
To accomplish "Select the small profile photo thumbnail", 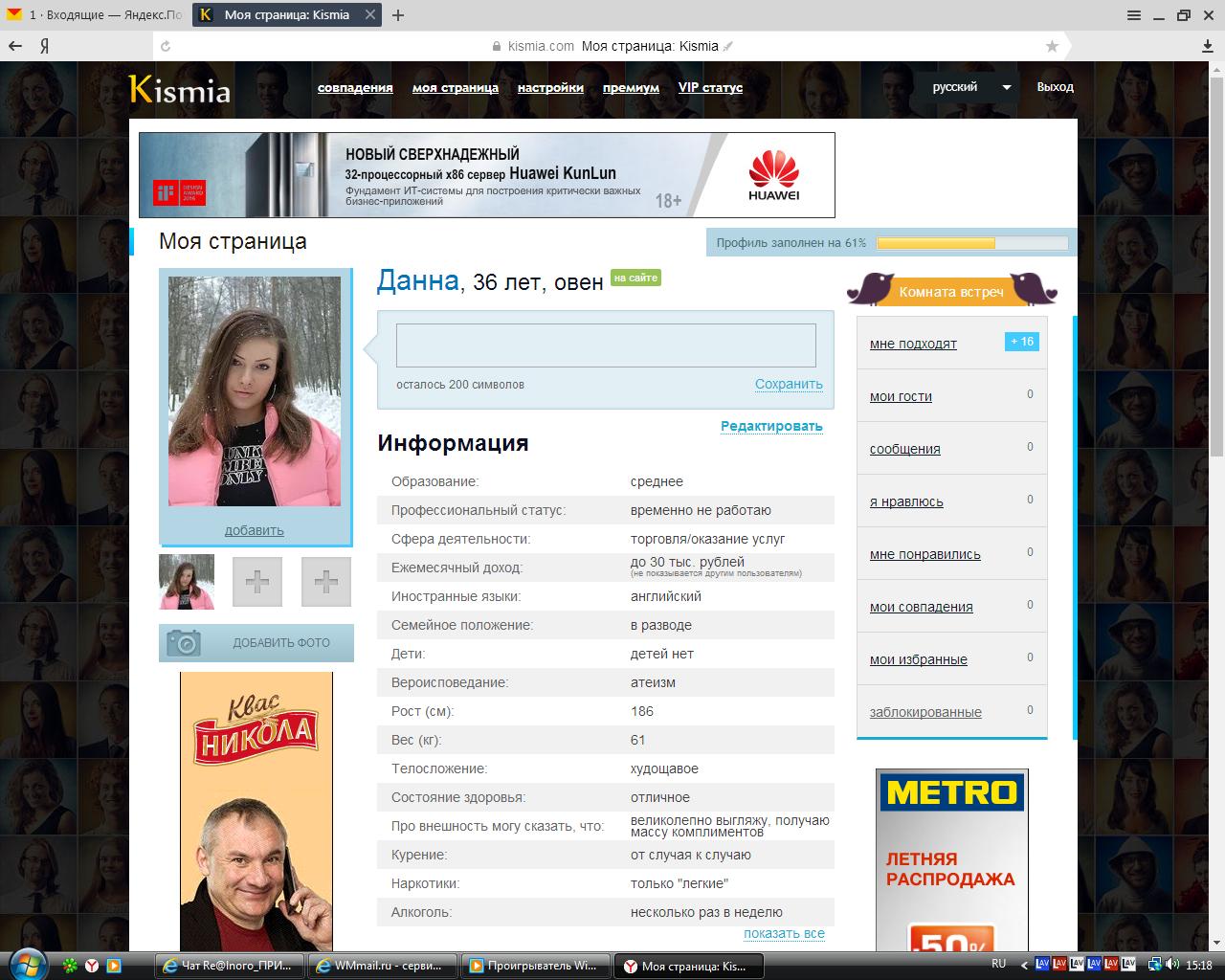I will click(187, 582).
